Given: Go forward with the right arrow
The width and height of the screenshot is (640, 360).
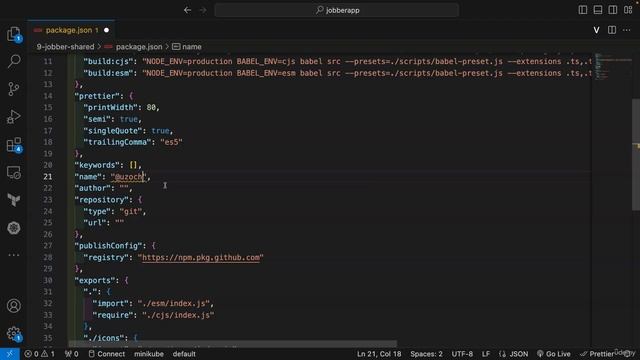Looking at the screenshot, I should [x=203, y=10].
